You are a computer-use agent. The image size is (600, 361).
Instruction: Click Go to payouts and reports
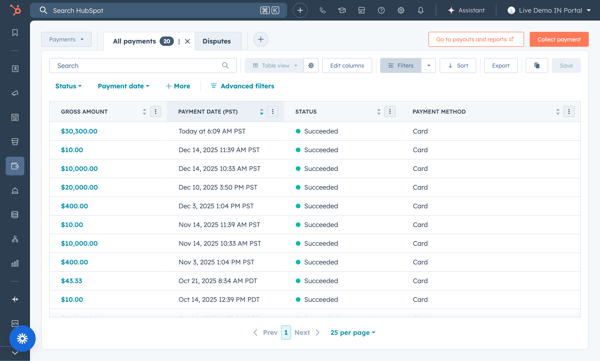click(x=476, y=39)
